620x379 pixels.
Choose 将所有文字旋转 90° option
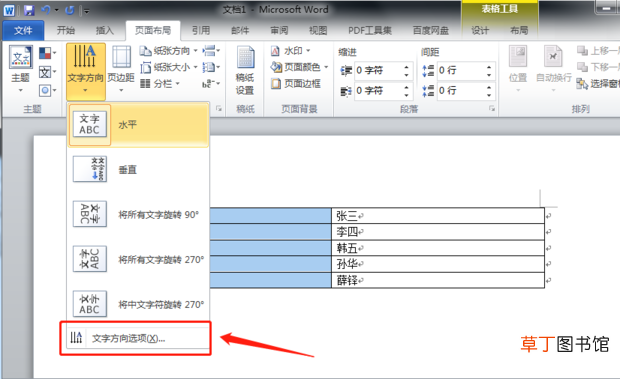tap(138, 215)
